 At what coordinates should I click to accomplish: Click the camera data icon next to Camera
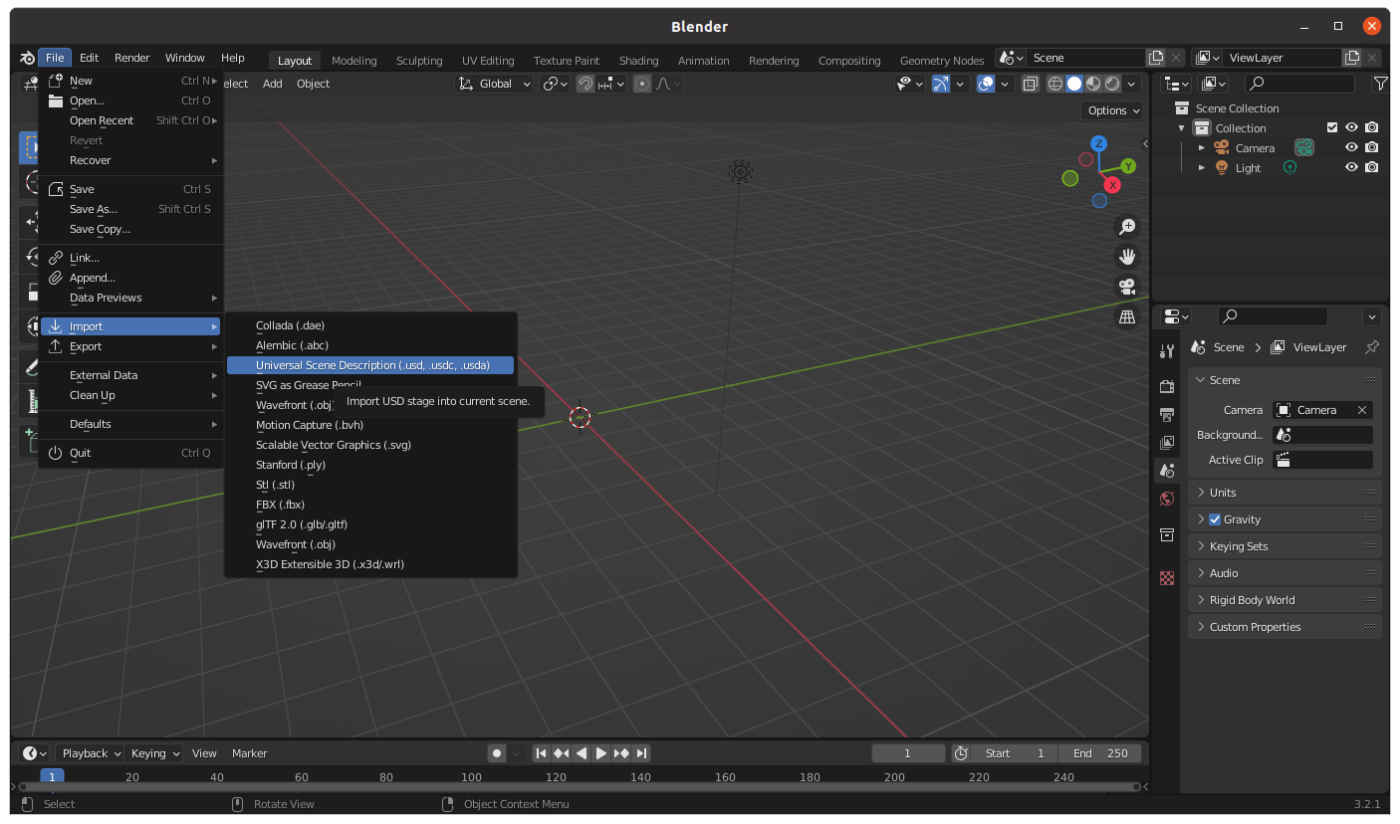(1304, 148)
